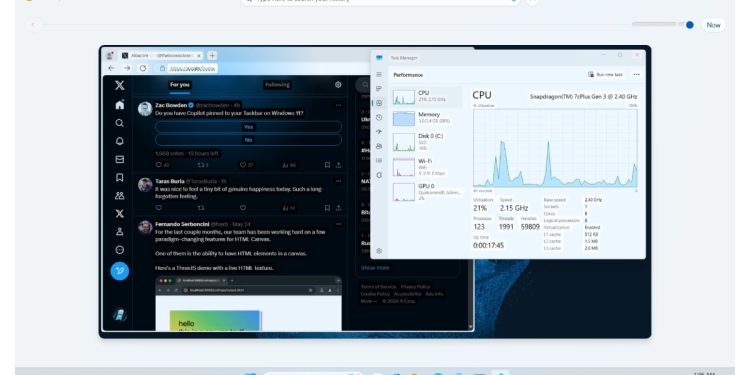The width and height of the screenshot is (750, 375).
Task: Open Profile in X sidebar
Action: [x=120, y=232]
